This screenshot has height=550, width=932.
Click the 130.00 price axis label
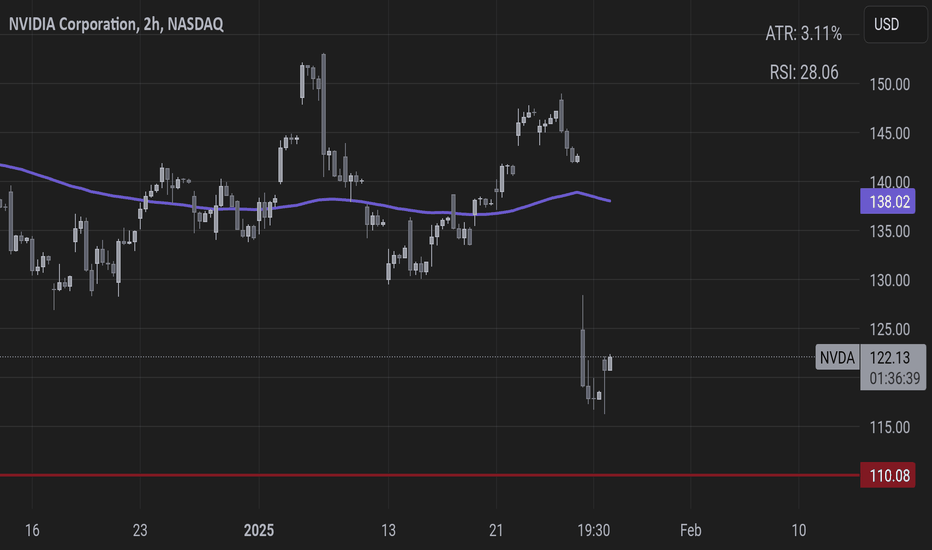[x=889, y=280]
